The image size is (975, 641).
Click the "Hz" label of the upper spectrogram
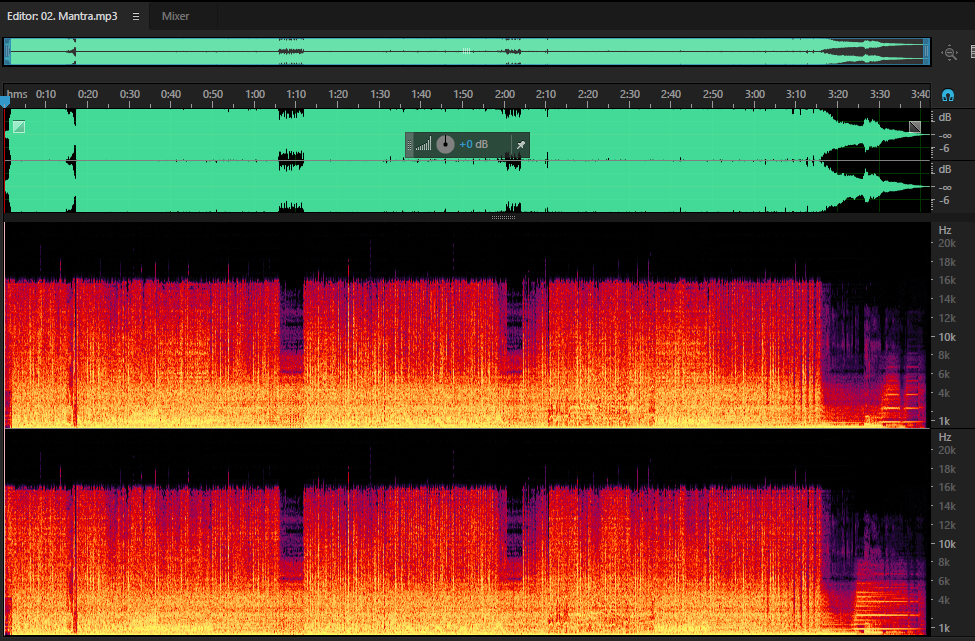click(x=945, y=230)
